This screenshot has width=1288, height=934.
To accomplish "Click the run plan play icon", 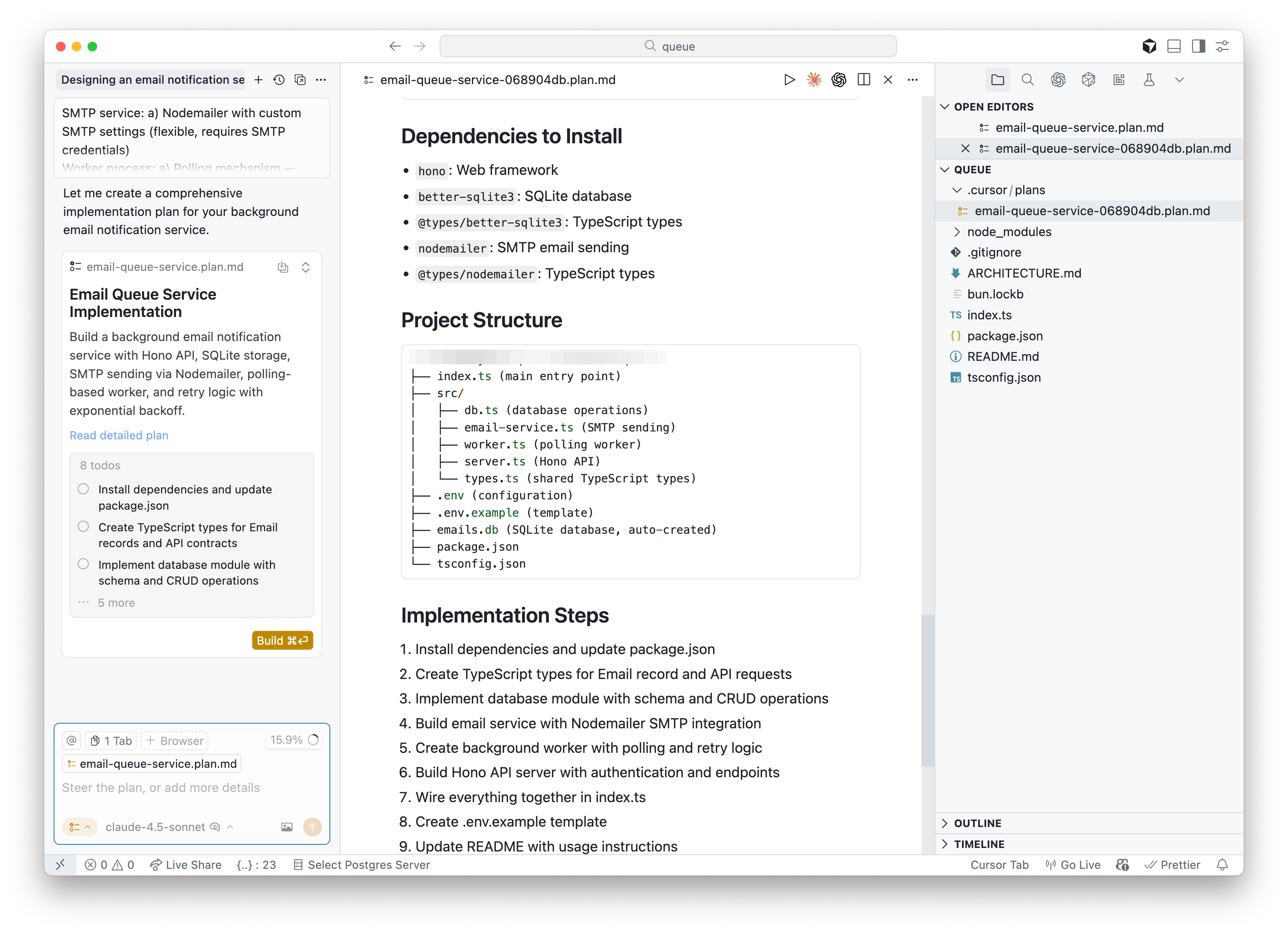I will coord(789,79).
